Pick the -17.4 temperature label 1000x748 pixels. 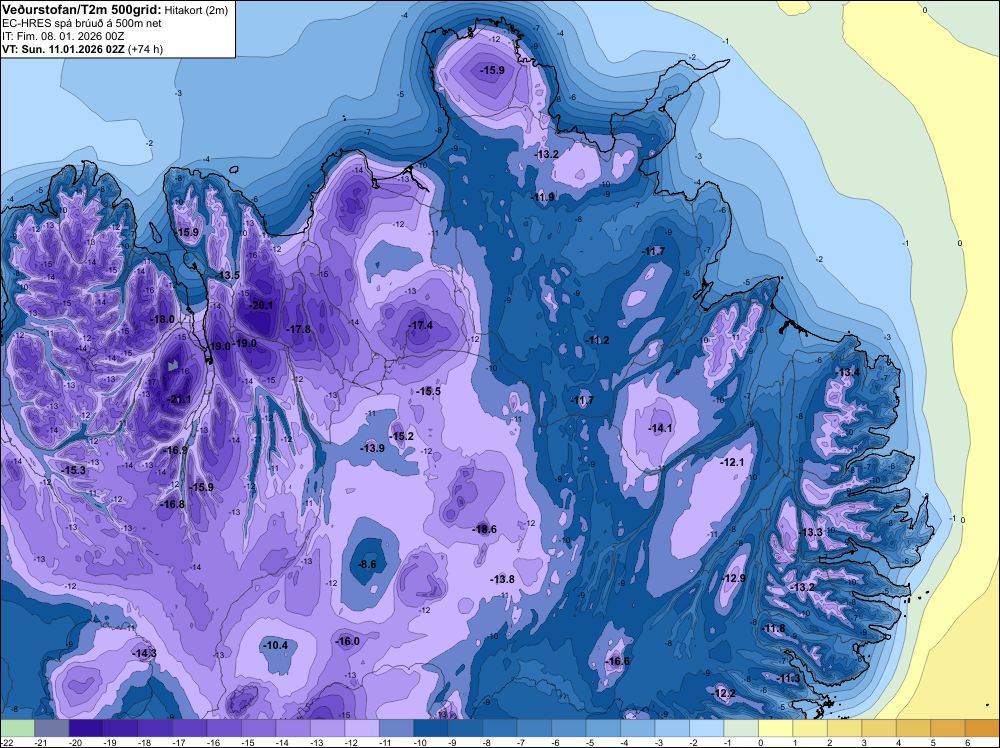tap(421, 325)
